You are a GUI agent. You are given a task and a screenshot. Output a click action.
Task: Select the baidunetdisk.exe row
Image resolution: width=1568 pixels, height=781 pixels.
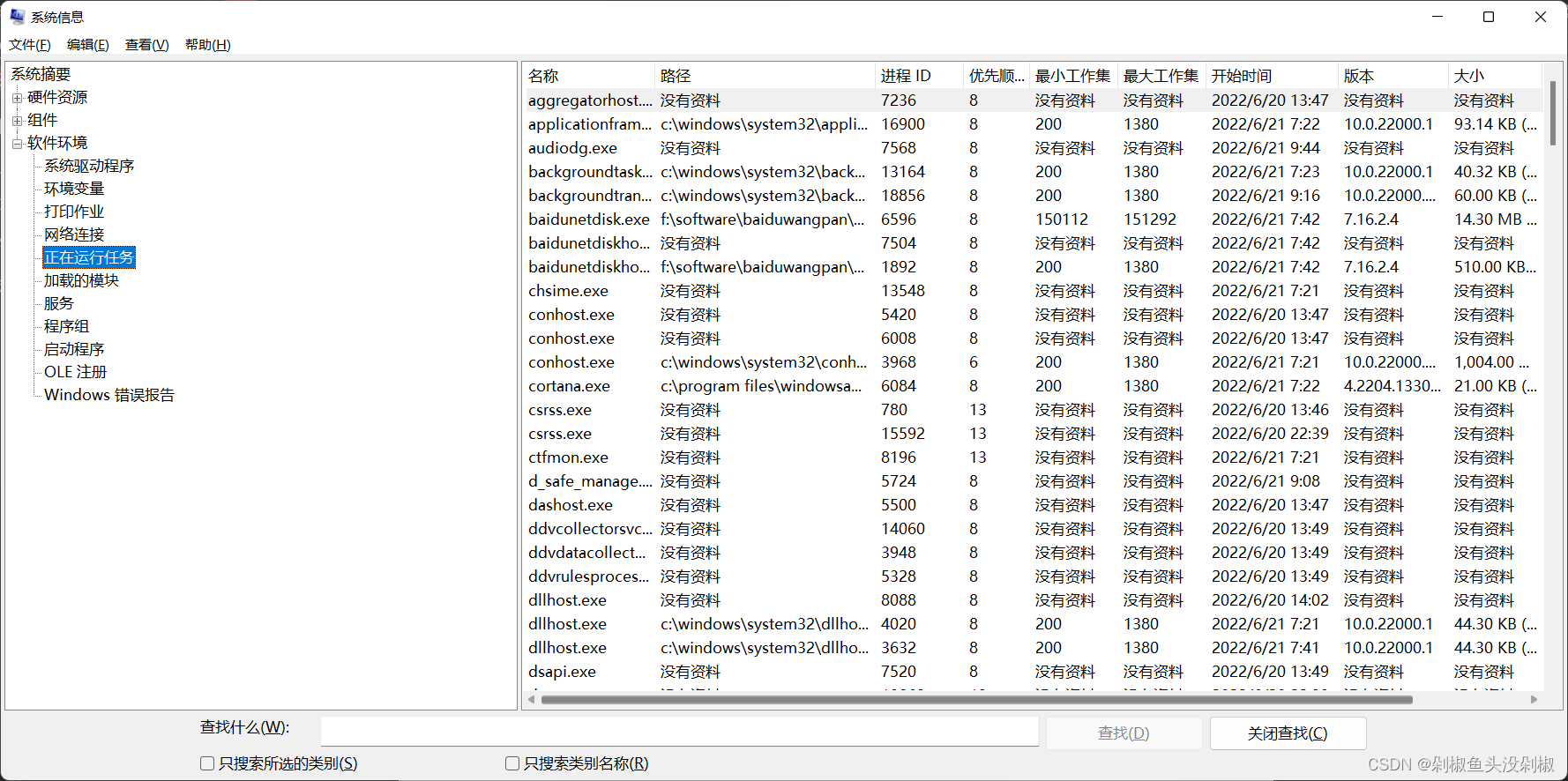[1034, 219]
